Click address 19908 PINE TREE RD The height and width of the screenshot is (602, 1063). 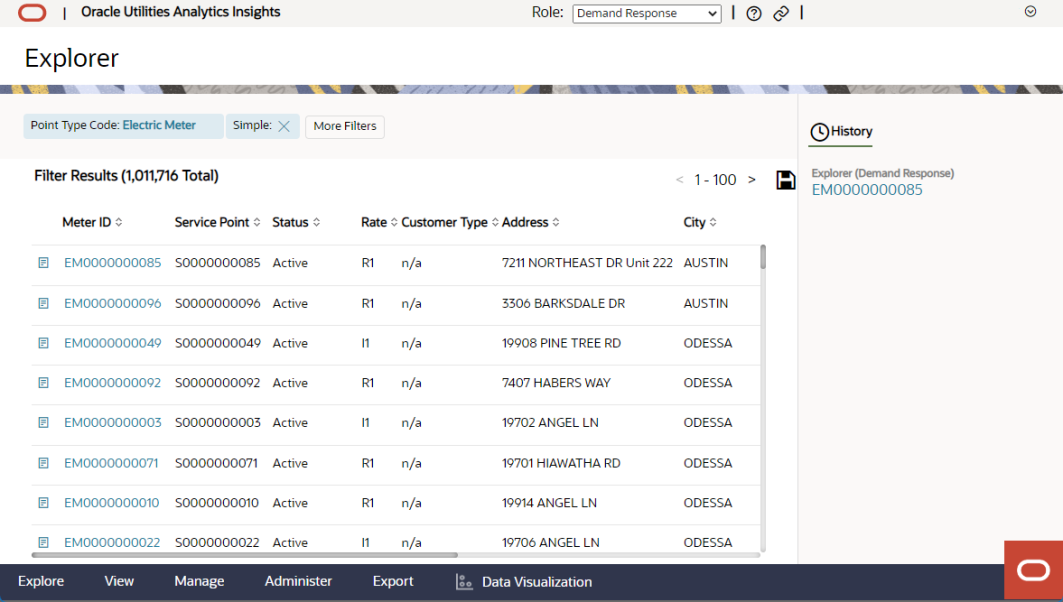pyautogui.click(x=561, y=343)
